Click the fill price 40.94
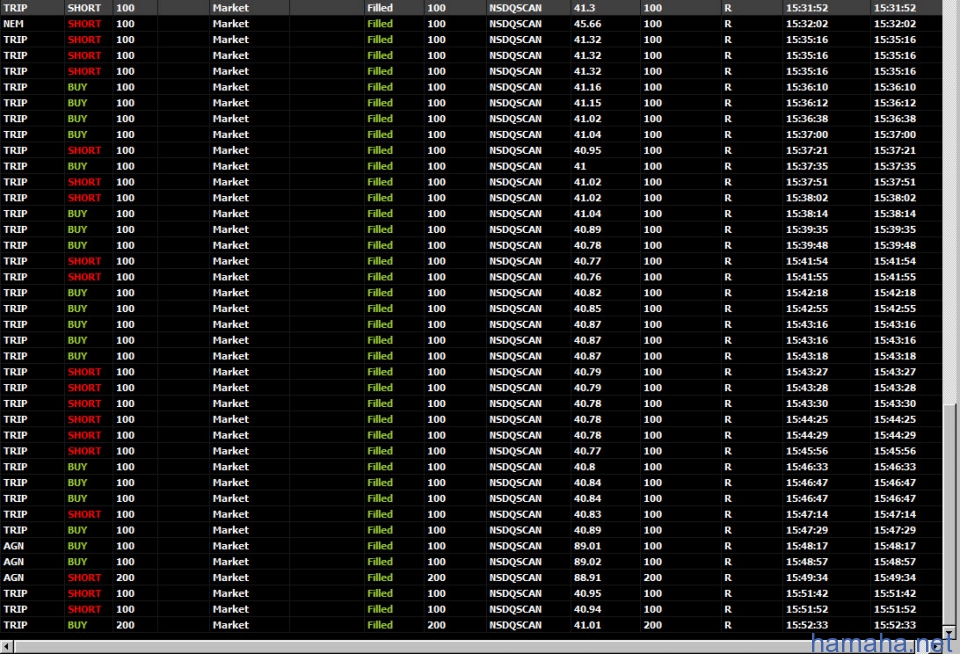This screenshot has width=960, height=654. tap(587, 609)
